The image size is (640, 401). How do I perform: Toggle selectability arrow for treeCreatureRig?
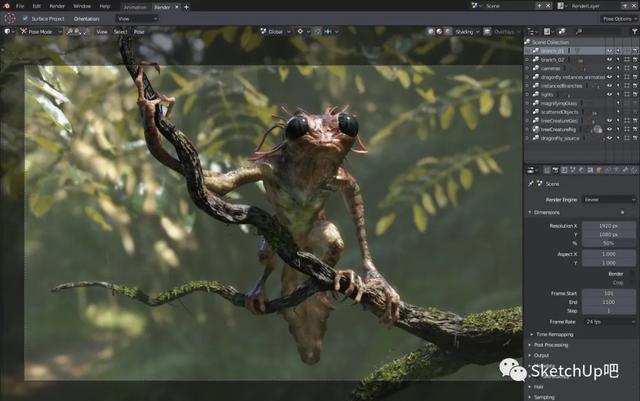[x=618, y=129]
